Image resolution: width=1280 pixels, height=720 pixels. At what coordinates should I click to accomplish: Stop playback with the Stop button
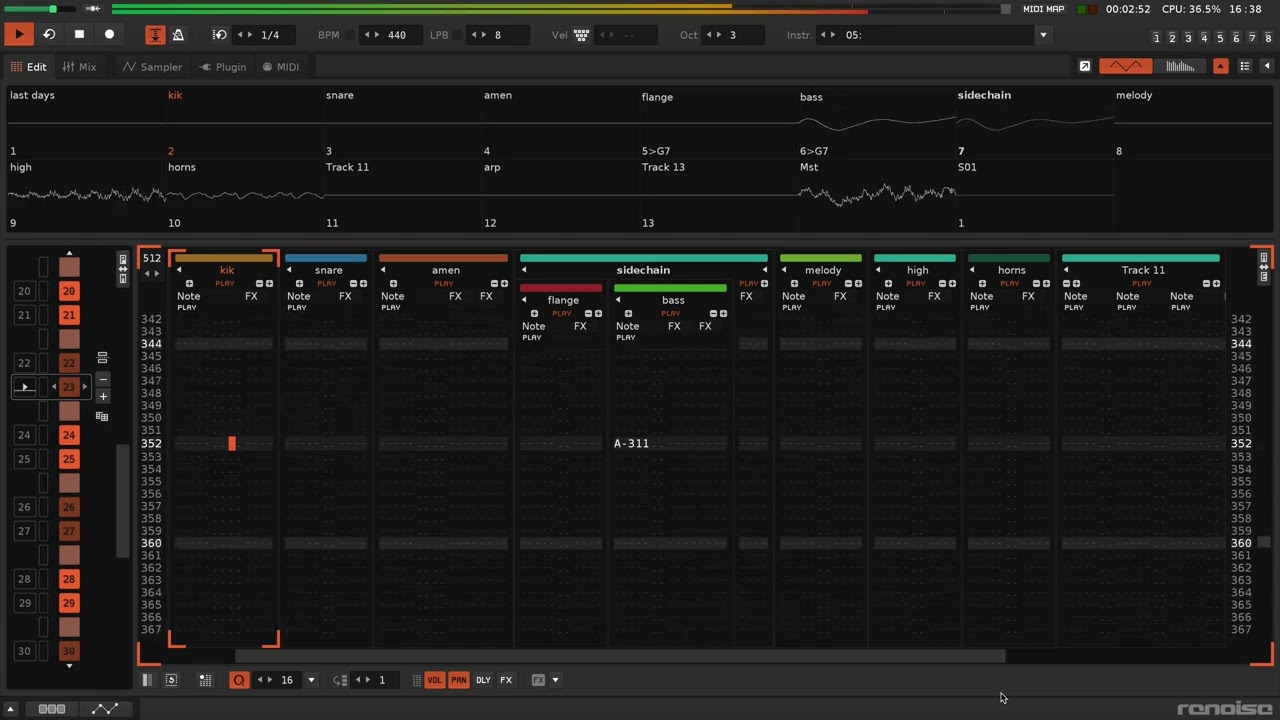tap(79, 34)
